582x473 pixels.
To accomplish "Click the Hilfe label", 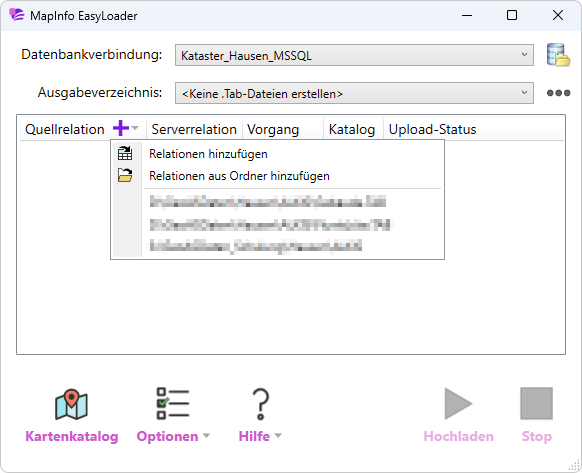I will point(254,436).
